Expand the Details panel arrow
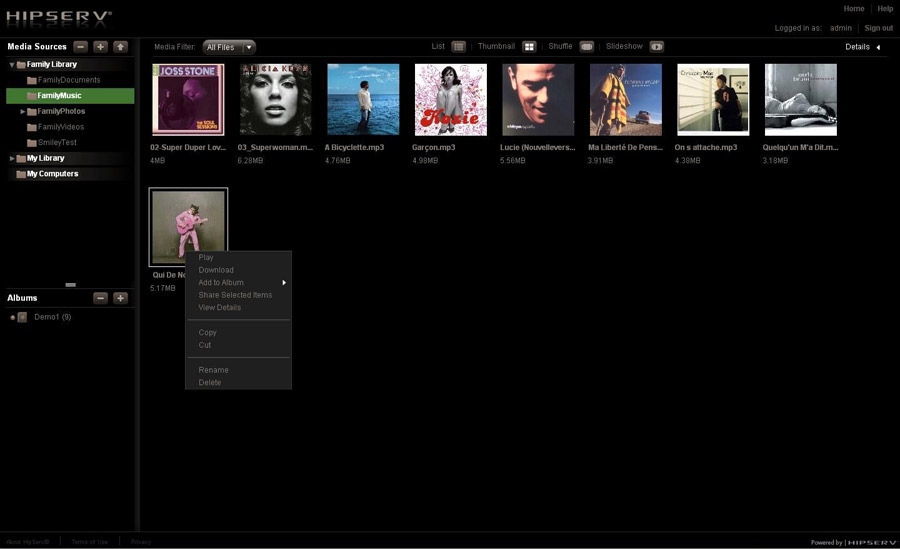 click(878, 47)
